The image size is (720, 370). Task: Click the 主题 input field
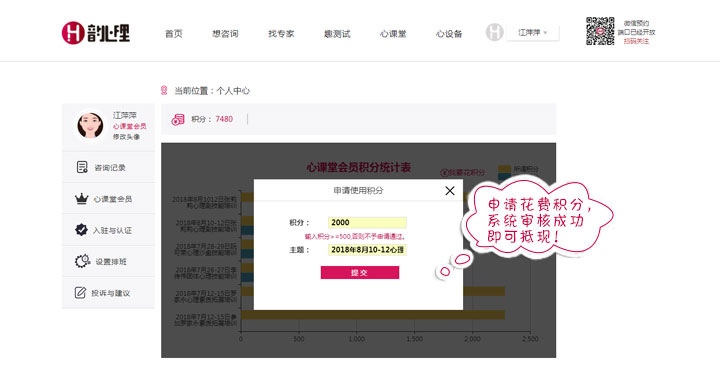(x=367, y=250)
